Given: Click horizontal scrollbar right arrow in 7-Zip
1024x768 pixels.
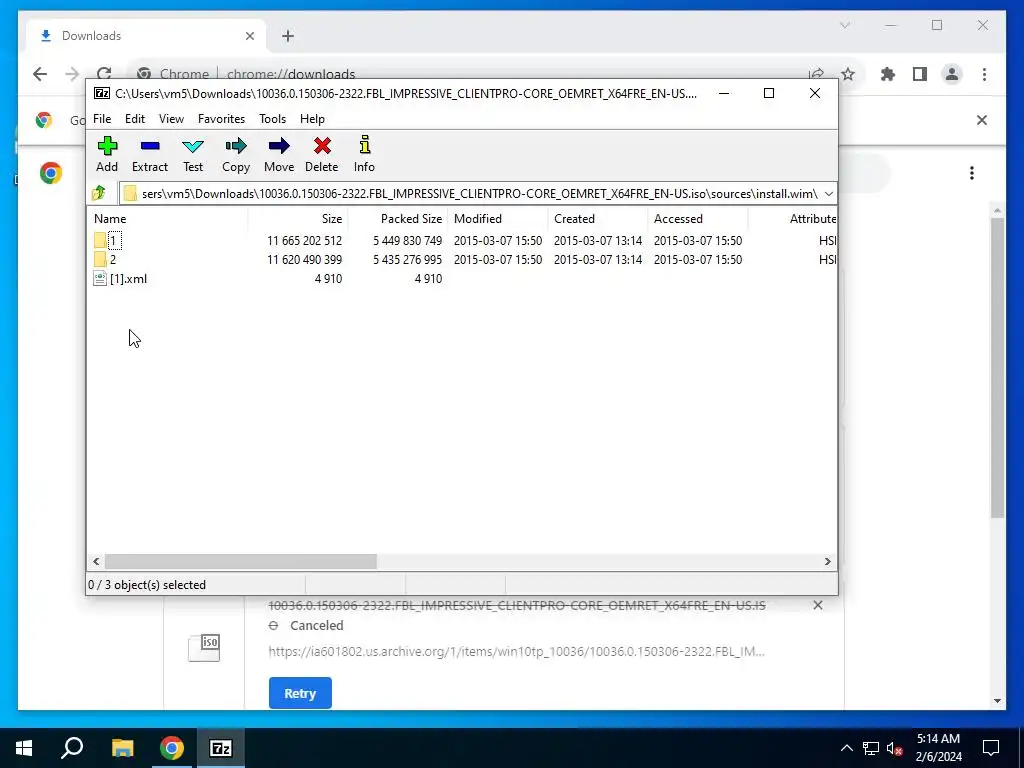Looking at the screenshot, I should [x=827, y=562].
